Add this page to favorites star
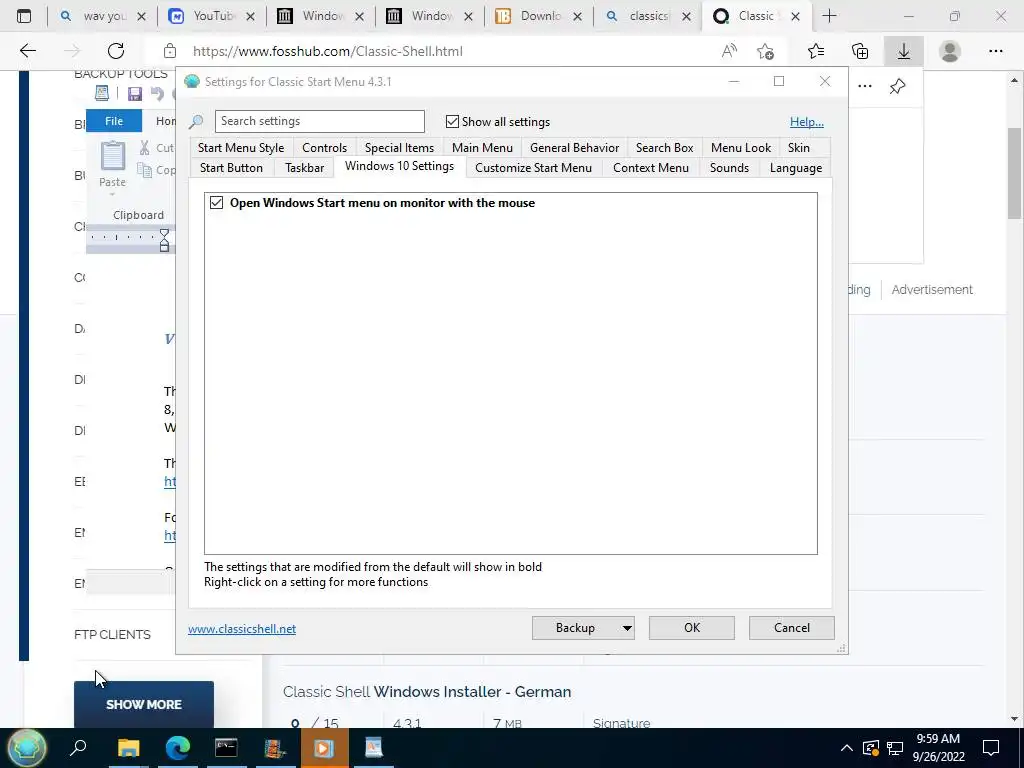This screenshot has width=1024, height=768. 765,51
